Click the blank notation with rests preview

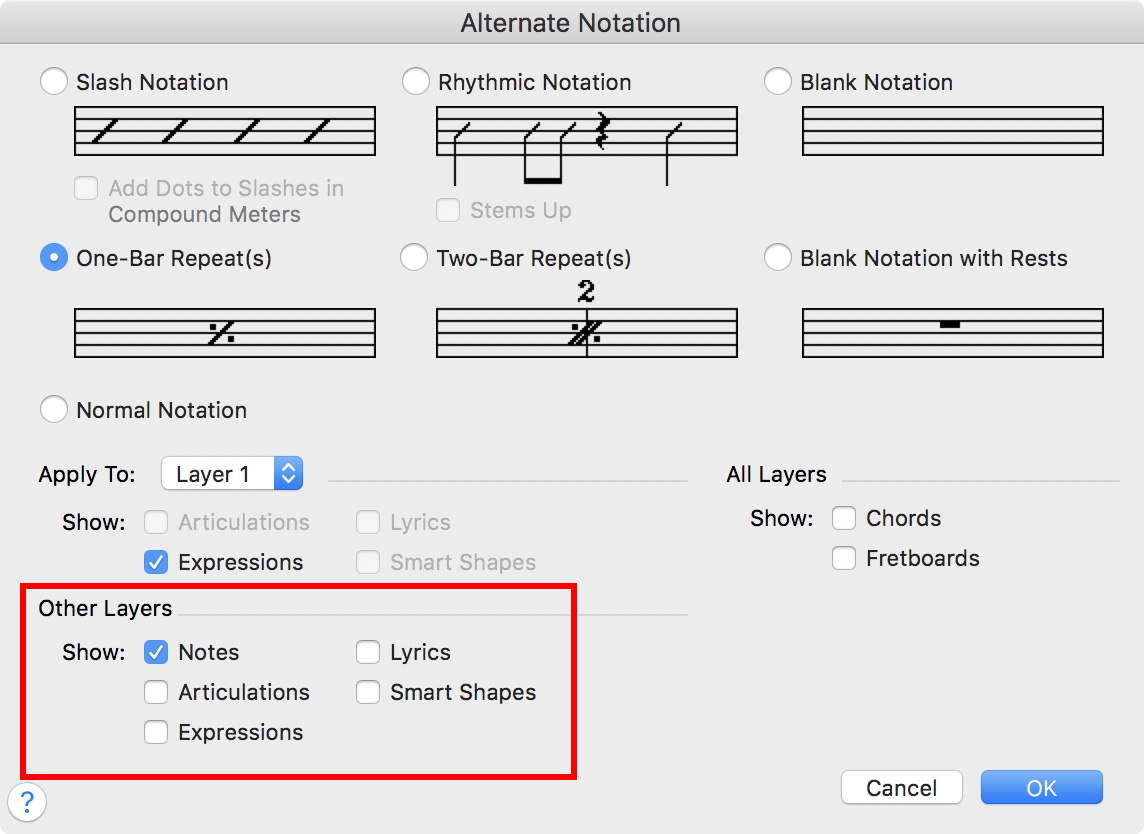pyautogui.click(x=952, y=332)
